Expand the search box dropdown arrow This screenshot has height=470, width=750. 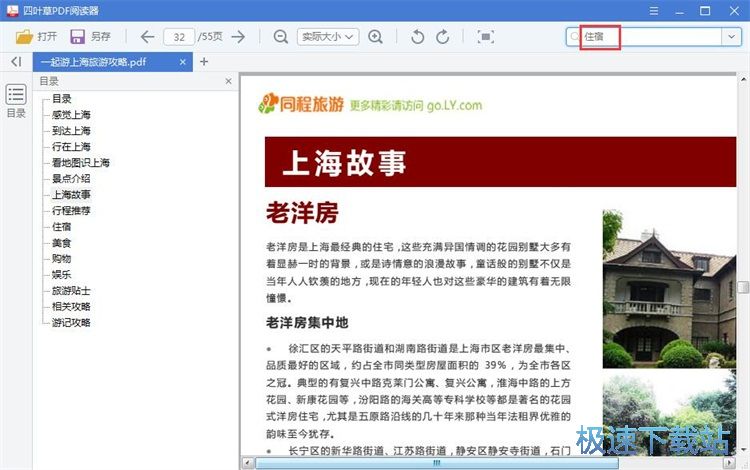pos(731,37)
